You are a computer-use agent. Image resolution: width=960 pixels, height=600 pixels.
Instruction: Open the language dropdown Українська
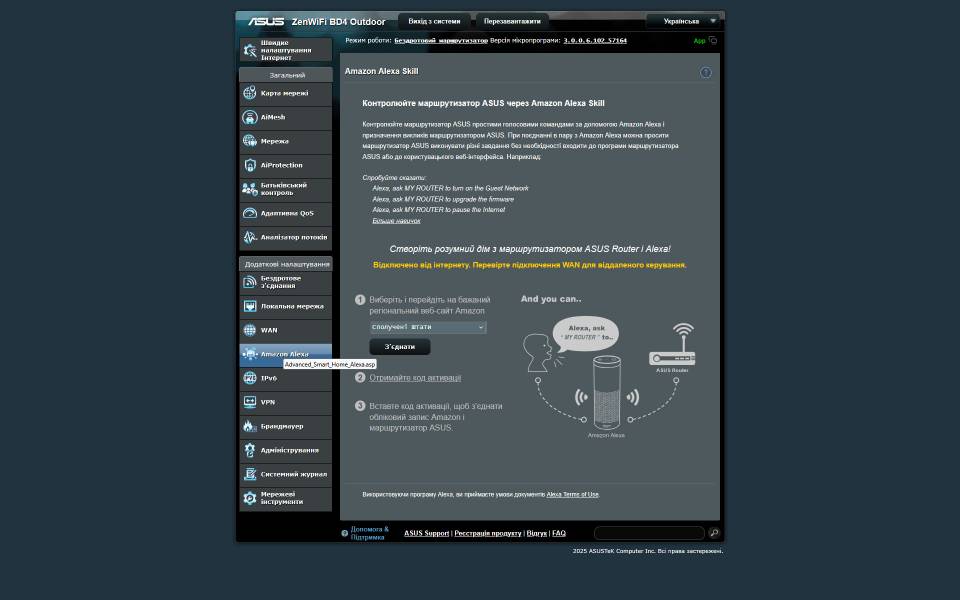tap(683, 21)
